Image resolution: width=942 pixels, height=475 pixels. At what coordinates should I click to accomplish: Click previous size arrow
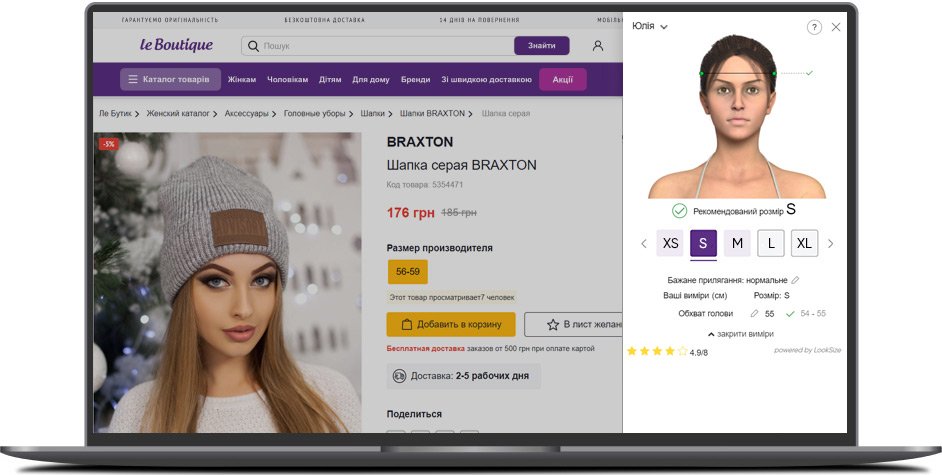(644, 244)
